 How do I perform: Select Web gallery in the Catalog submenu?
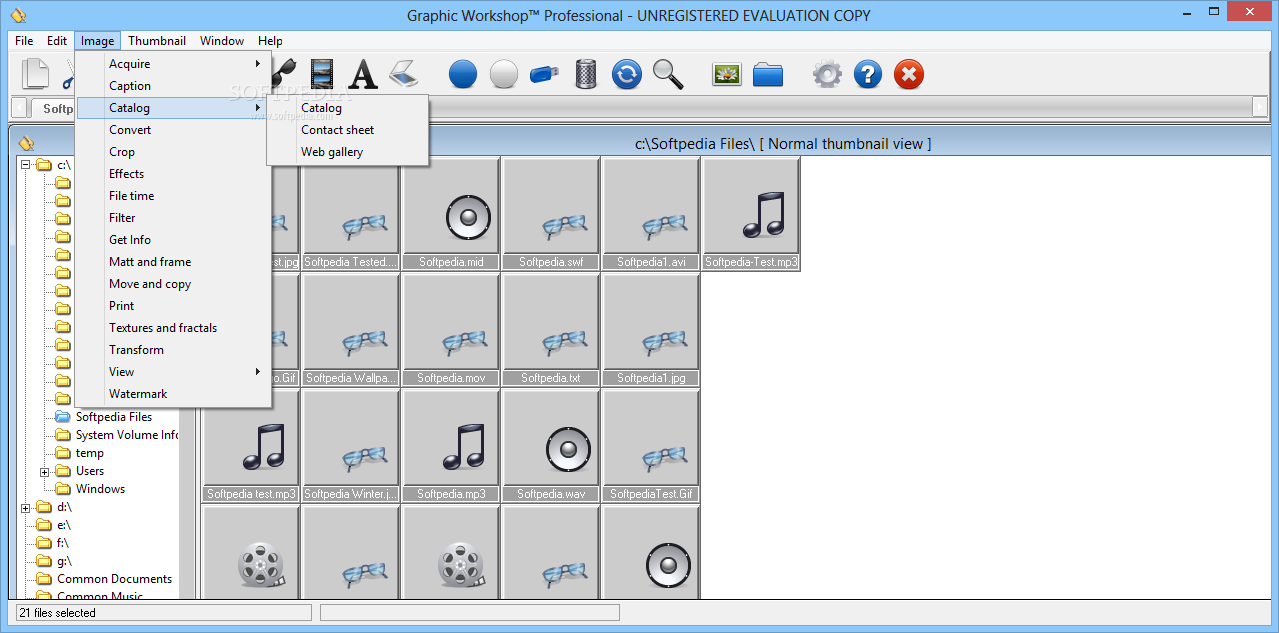pyautogui.click(x=348, y=152)
